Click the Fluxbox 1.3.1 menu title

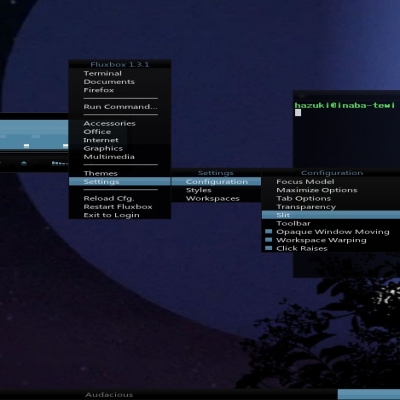point(120,64)
